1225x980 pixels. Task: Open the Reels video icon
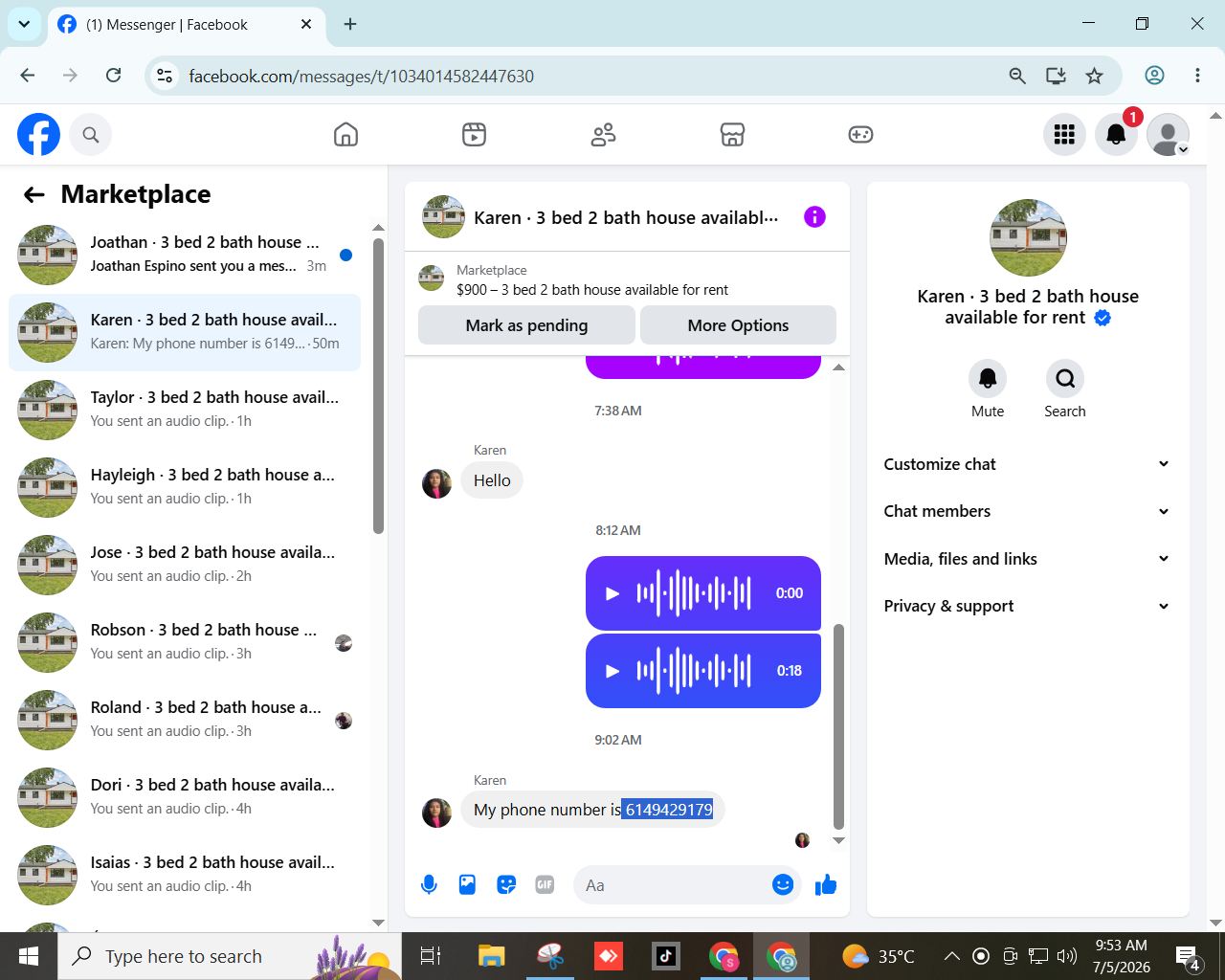(x=474, y=135)
